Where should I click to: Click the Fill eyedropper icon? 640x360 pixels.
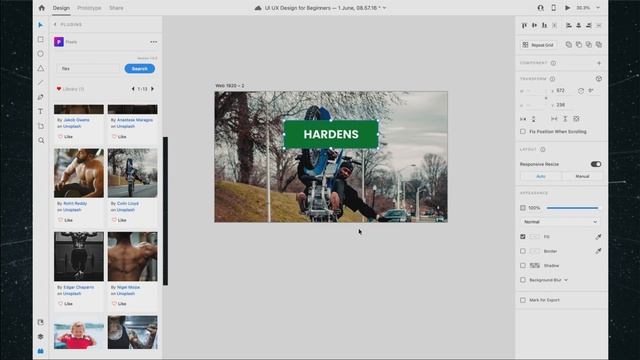click(x=598, y=237)
